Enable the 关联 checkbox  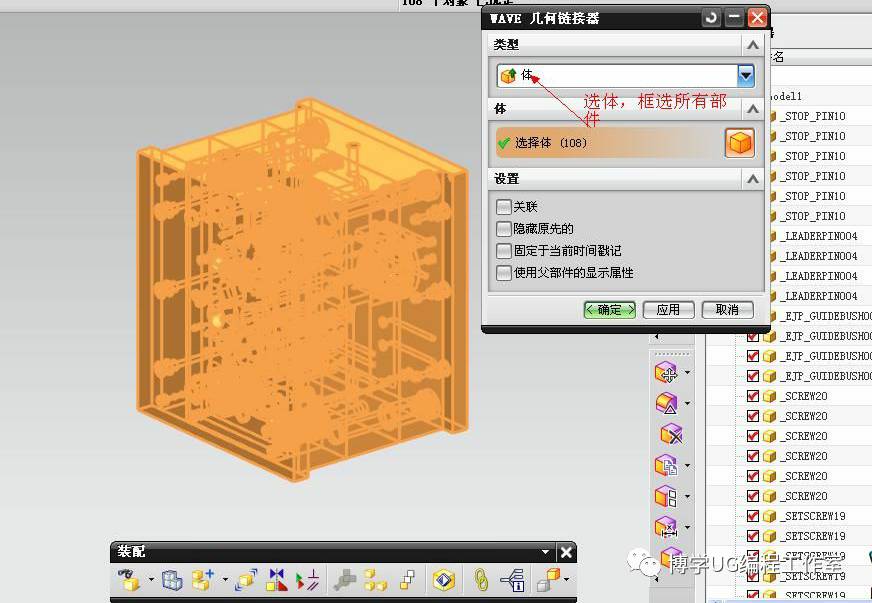pos(503,207)
